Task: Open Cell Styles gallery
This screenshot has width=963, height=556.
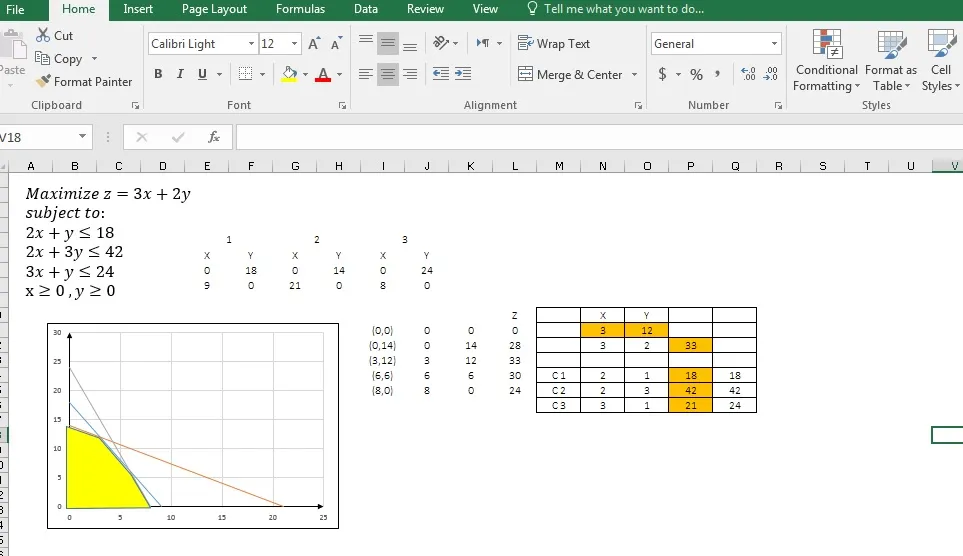Action: tap(940, 61)
